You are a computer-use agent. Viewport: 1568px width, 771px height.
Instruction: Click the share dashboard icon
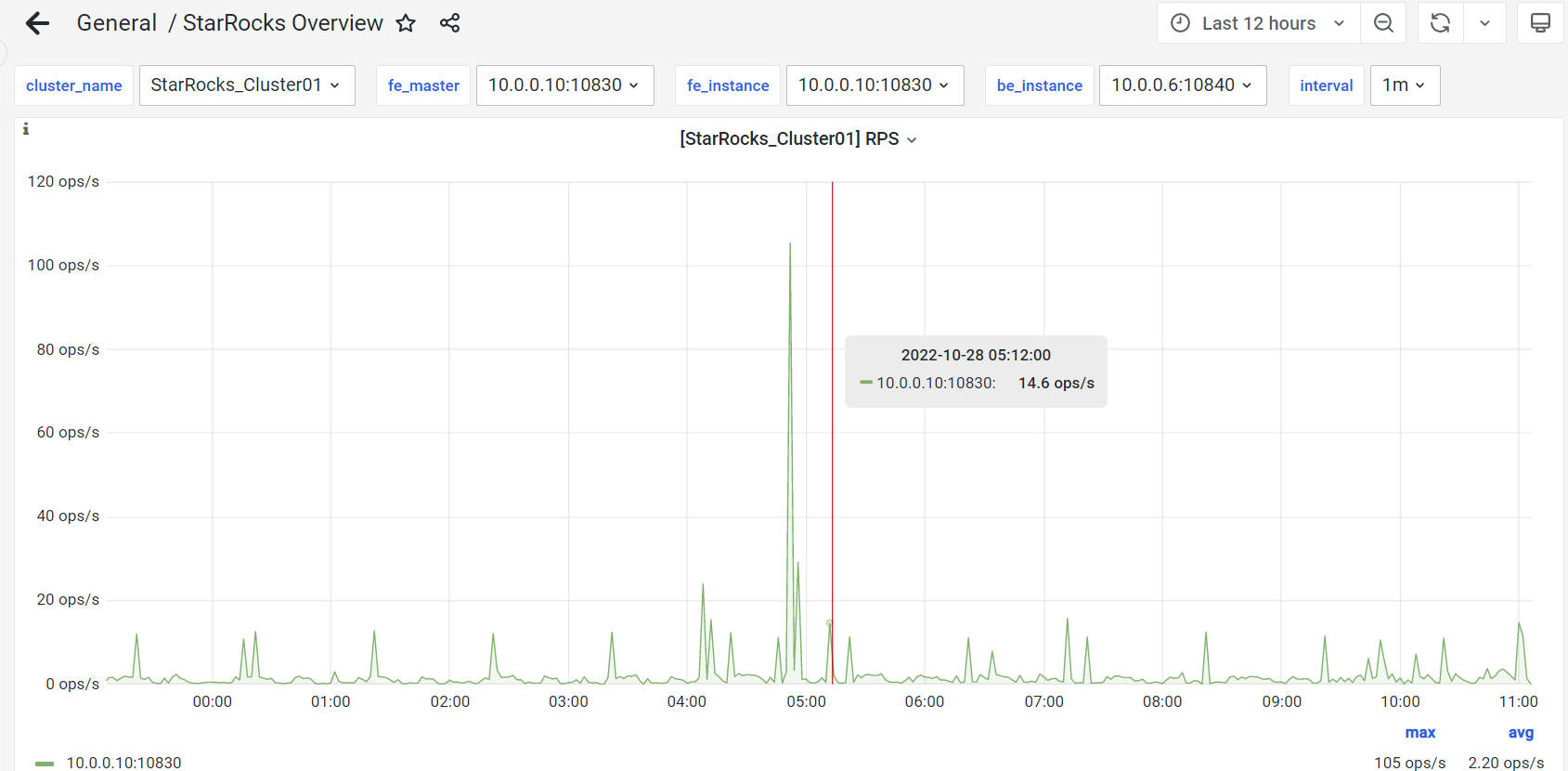450,23
